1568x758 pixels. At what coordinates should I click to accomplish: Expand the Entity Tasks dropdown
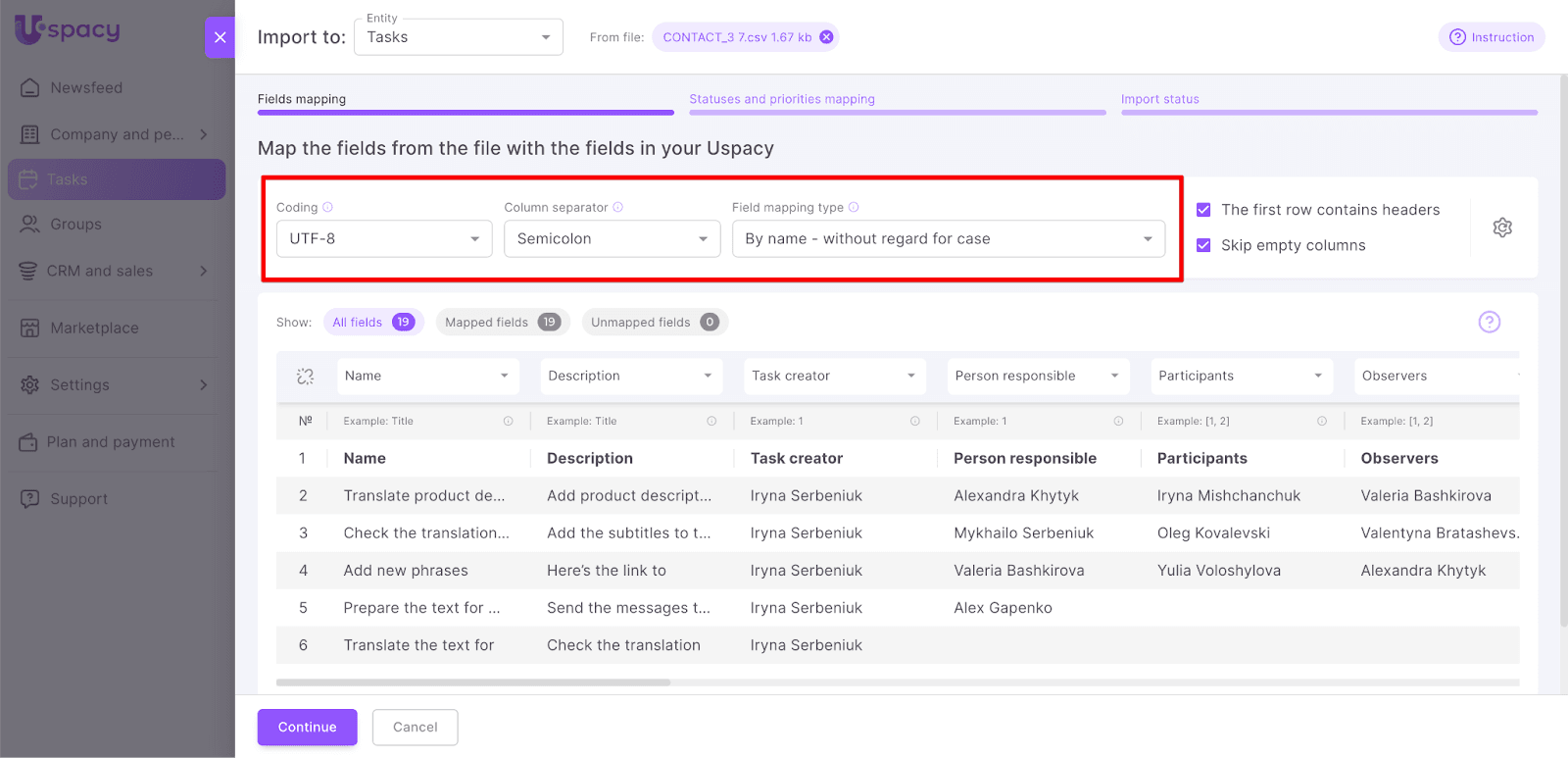pos(458,38)
